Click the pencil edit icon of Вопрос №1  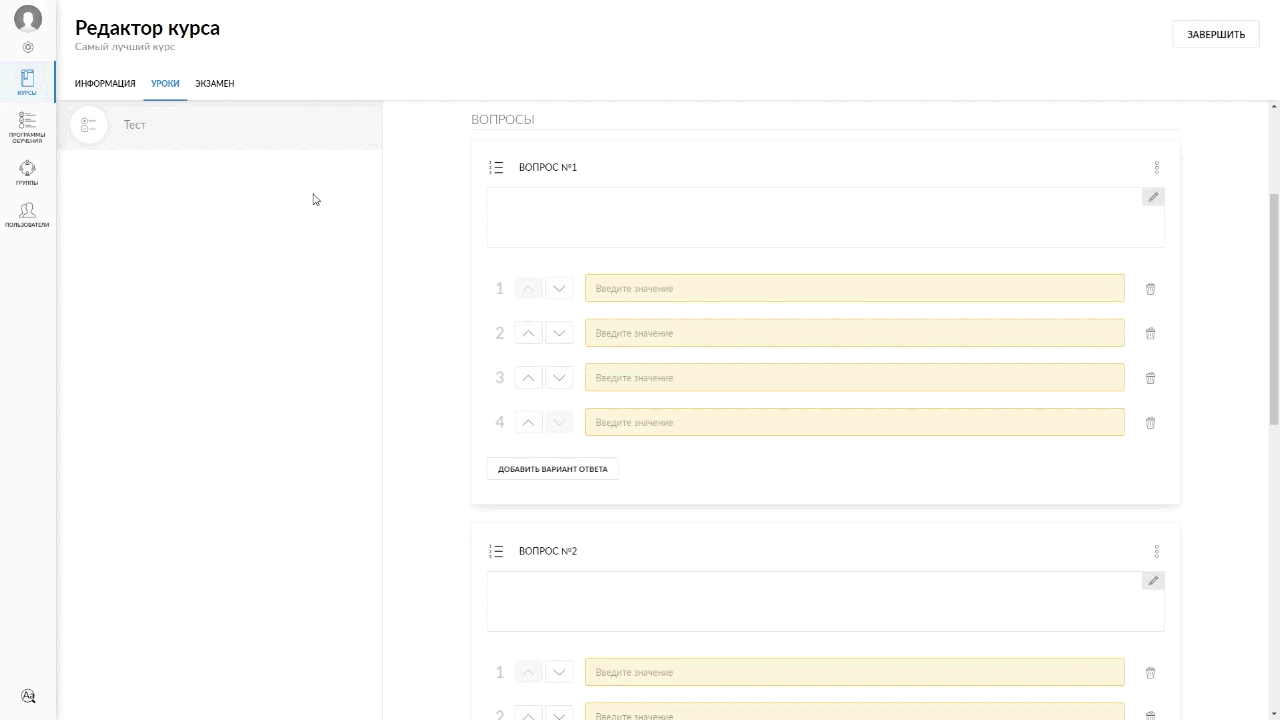pos(1153,197)
